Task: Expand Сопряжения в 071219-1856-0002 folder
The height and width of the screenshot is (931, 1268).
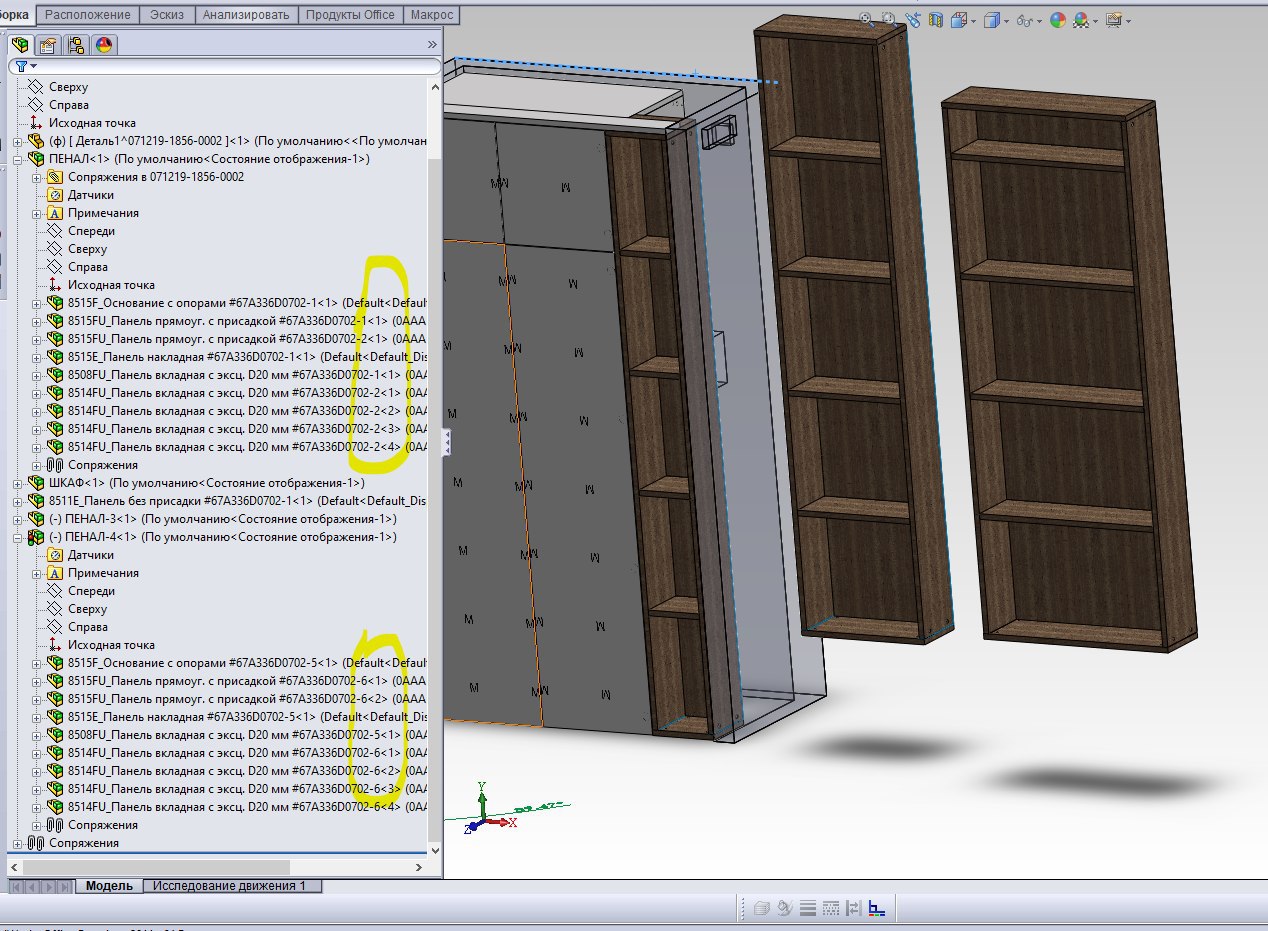Action: pos(36,177)
